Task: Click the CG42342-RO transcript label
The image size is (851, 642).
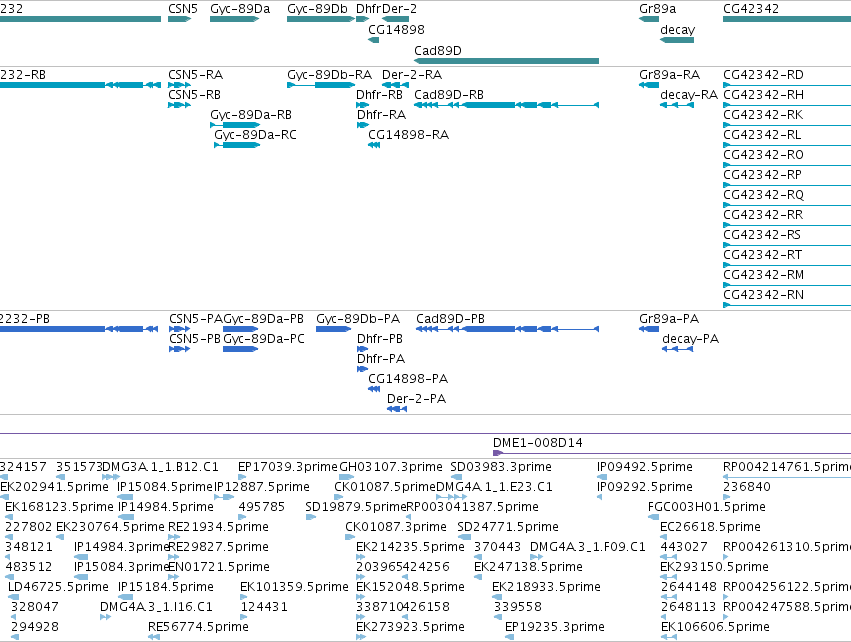Action: click(764, 155)
